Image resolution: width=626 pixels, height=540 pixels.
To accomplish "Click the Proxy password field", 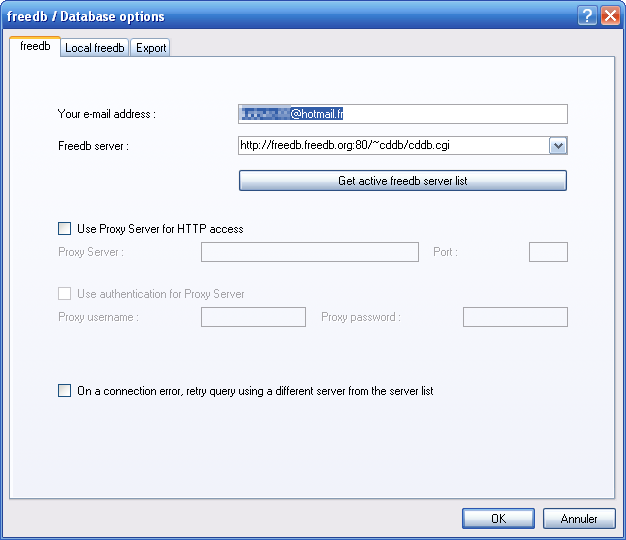I will (x=515, y=317).
